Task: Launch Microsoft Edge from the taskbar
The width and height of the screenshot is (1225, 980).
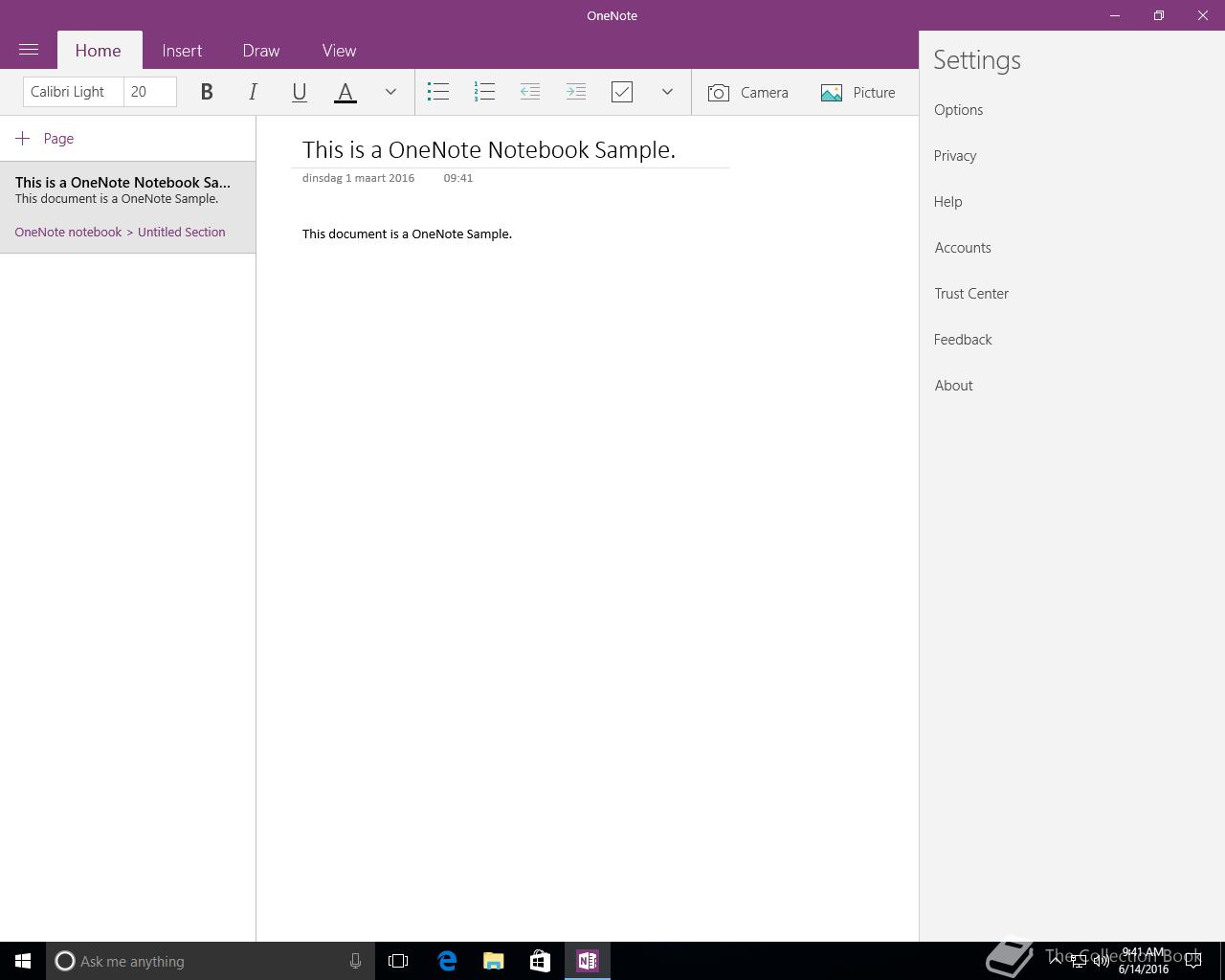Action: [447, 961]
